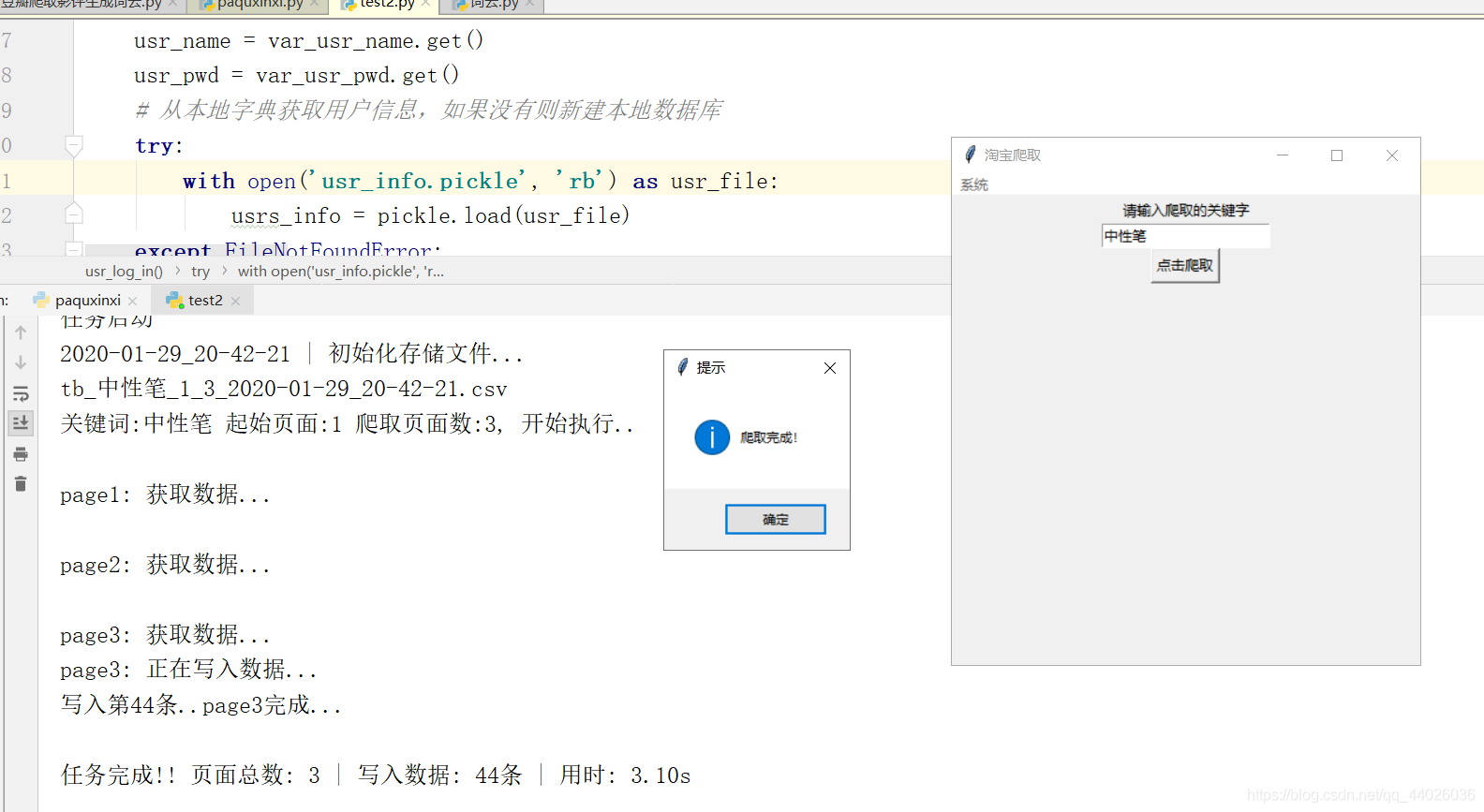Click 'try' in the breadcrumb bar
Image resolution: width=1484 pixels, height=812 pixels.
(200, 272)
